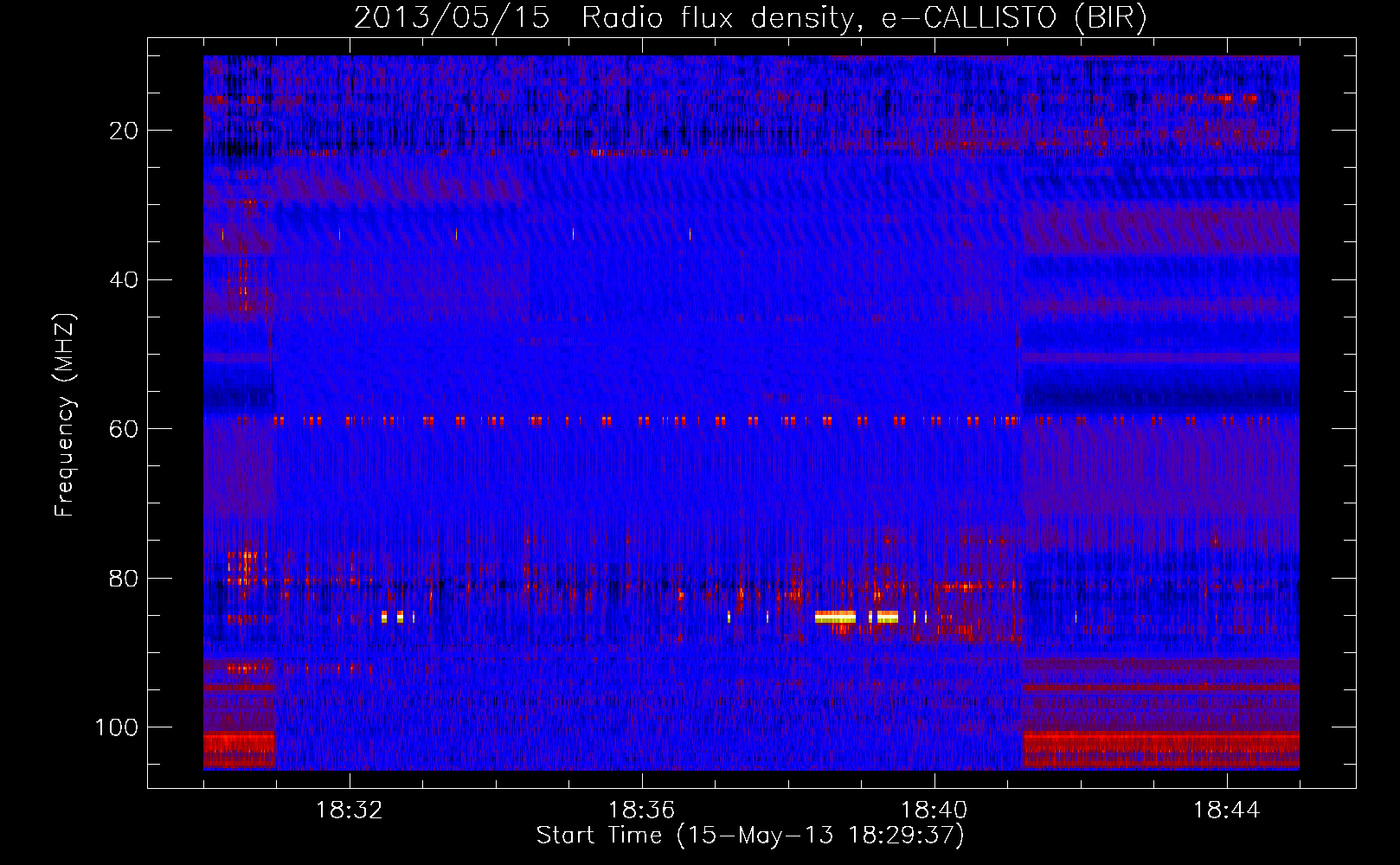Click the longest bright white-yellow burst near 85 MHz

point(835,617)
